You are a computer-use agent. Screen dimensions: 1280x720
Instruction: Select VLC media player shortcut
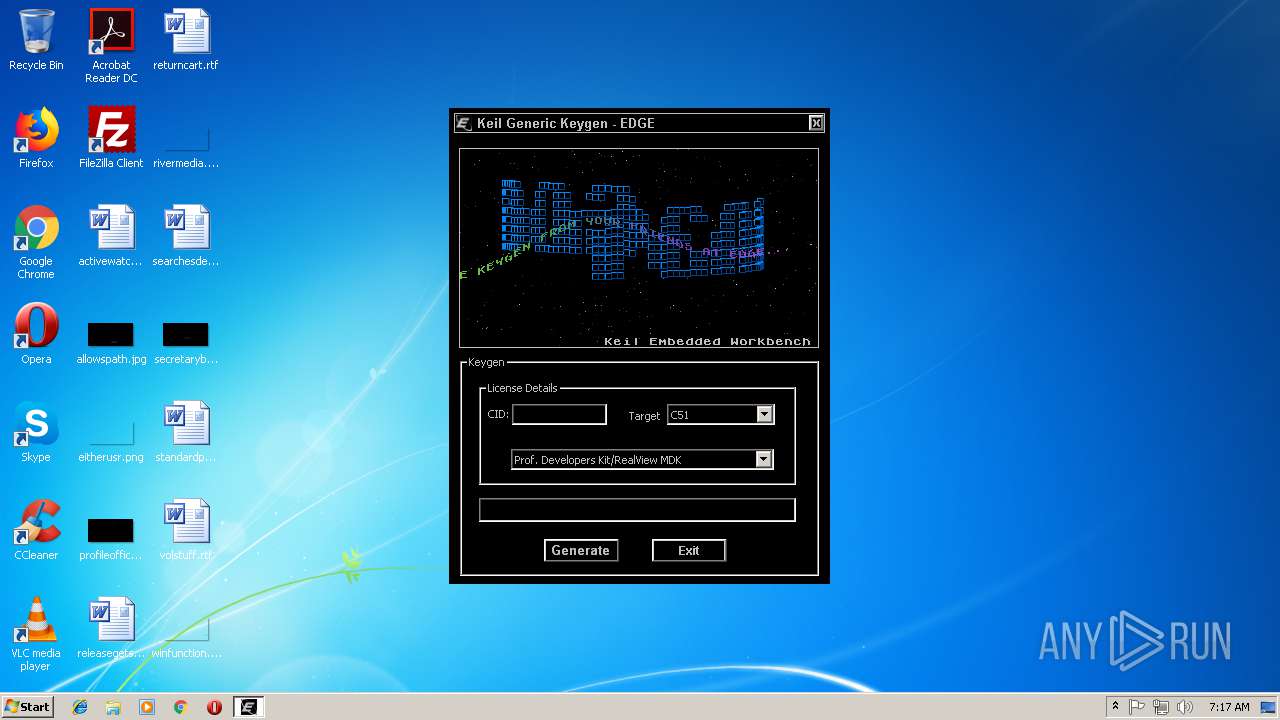(x=36, y=634)
